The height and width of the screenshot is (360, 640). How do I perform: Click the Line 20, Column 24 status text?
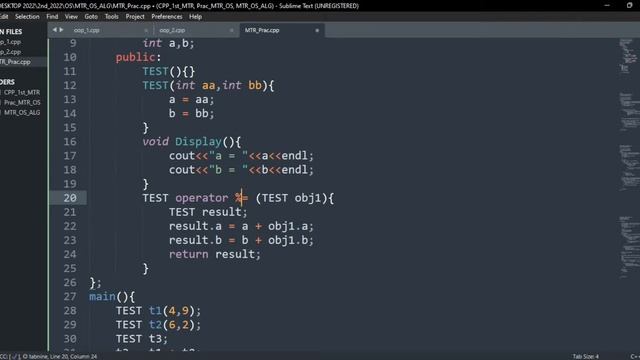(73, 356)
